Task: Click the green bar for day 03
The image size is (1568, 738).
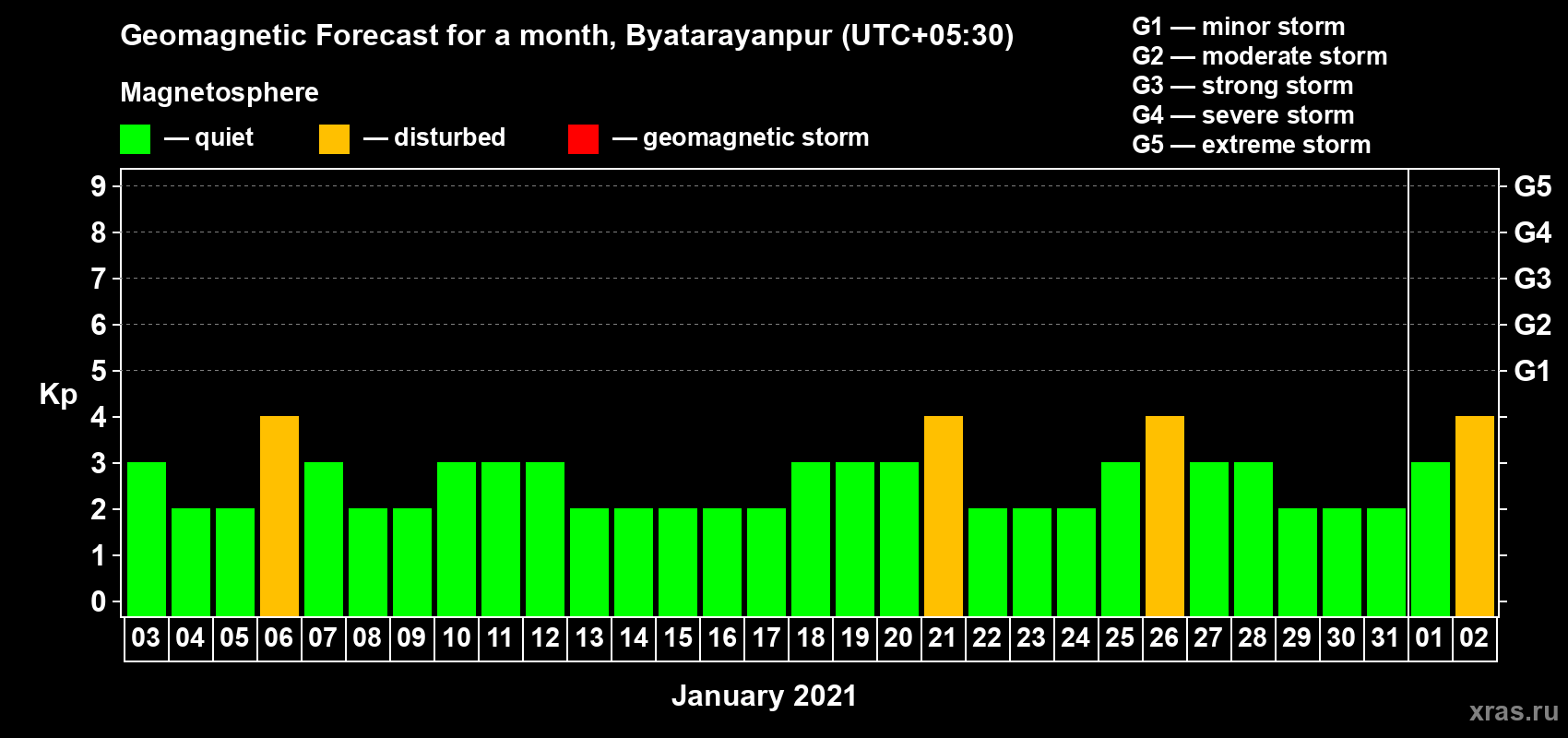Action: click(147, 540)
